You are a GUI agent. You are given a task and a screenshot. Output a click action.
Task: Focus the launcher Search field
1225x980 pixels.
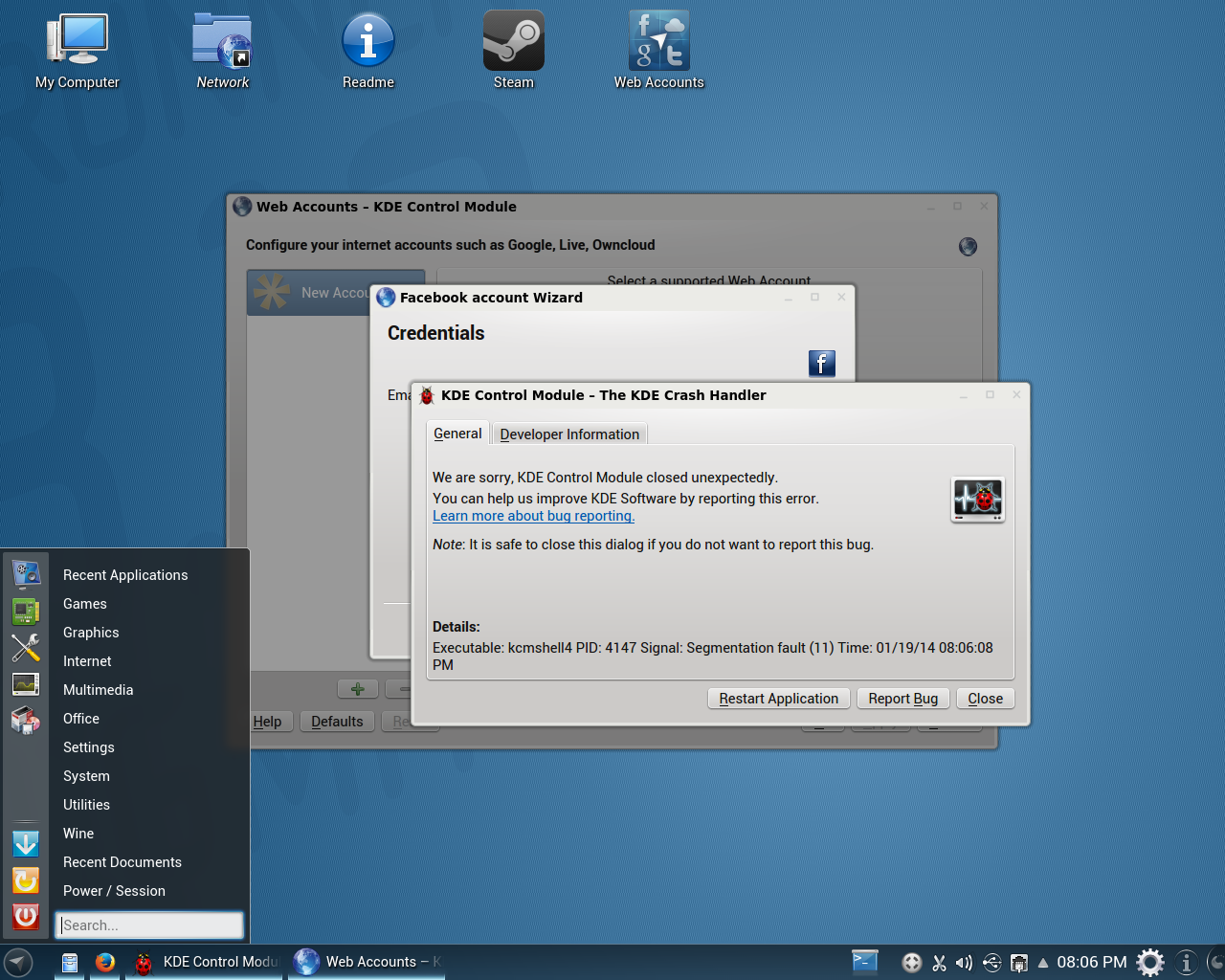pyautogui.click(x=149, y=925)
